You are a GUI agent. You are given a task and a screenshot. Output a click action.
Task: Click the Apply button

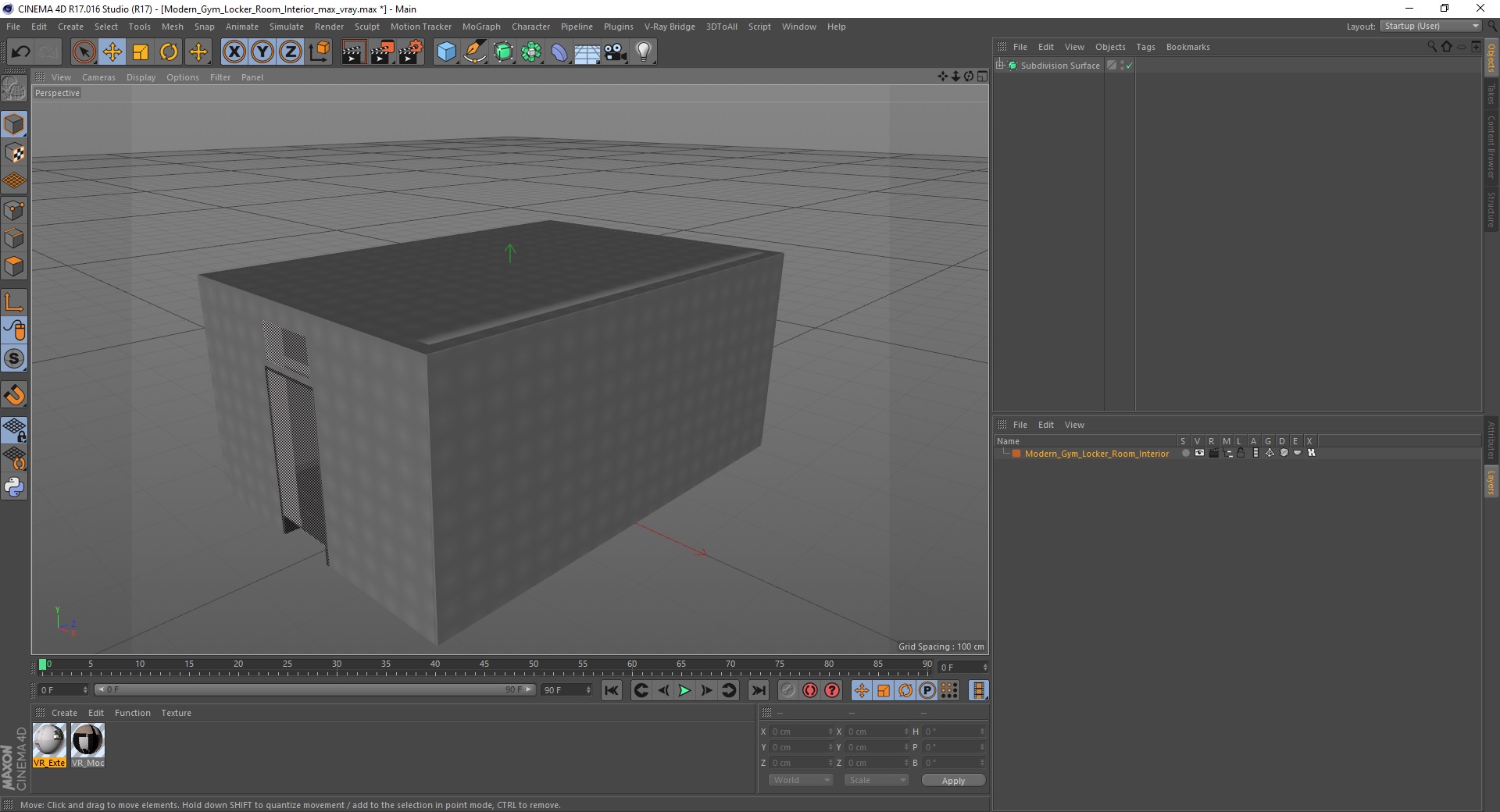tap(953, 781)
